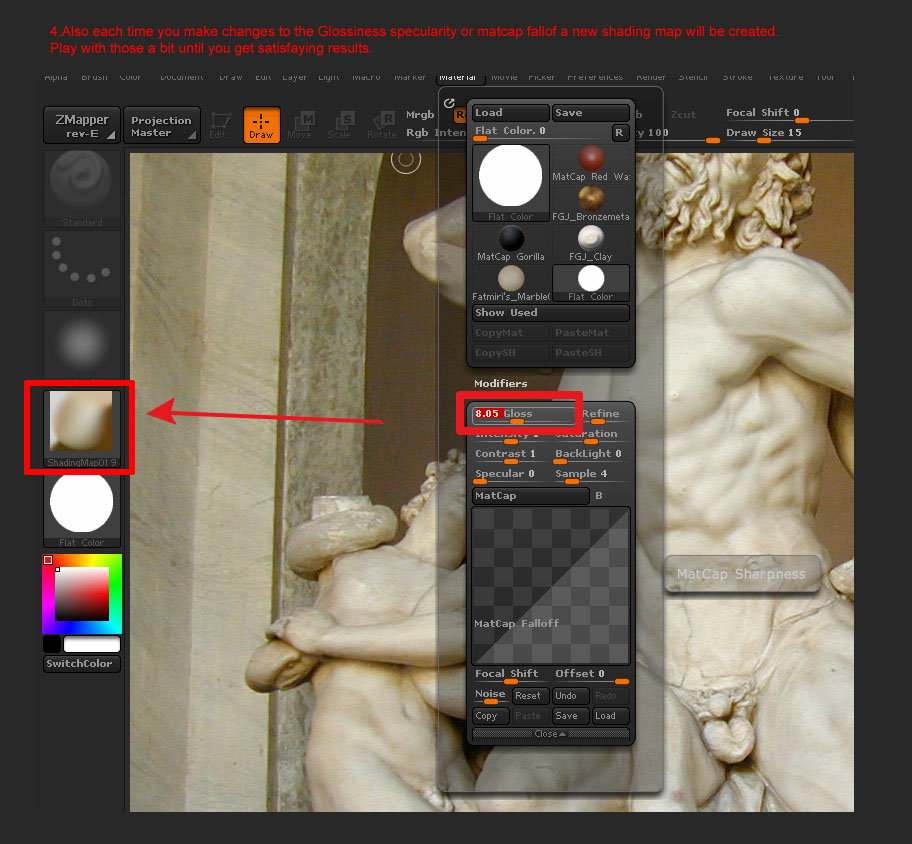The width and height of the screenshot is (912, 844).
Task: Open the Alpha menu
Action: pyautogui.click(x=56, y=77)
